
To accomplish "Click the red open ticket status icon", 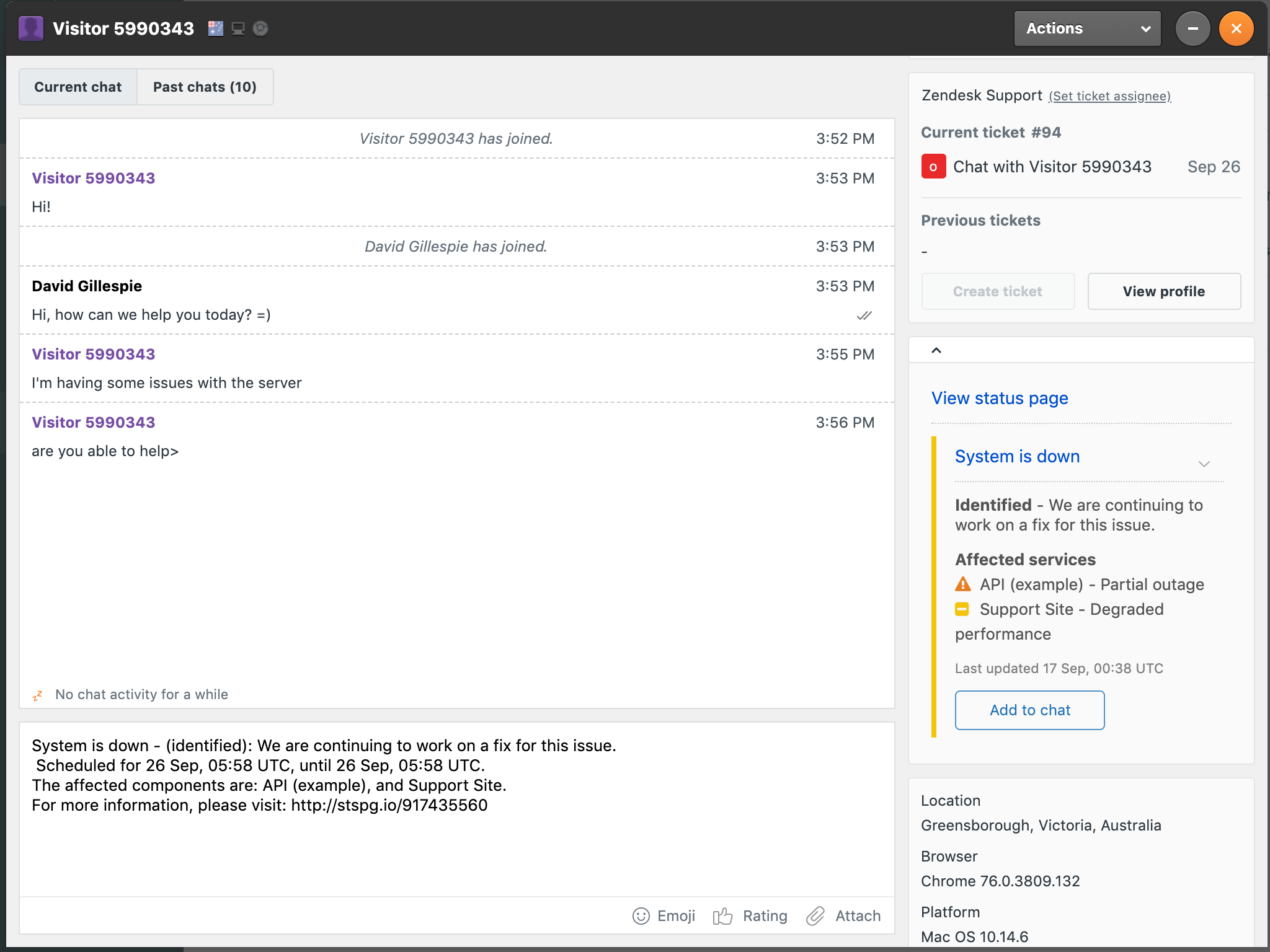I will click(x=933, y=167).
